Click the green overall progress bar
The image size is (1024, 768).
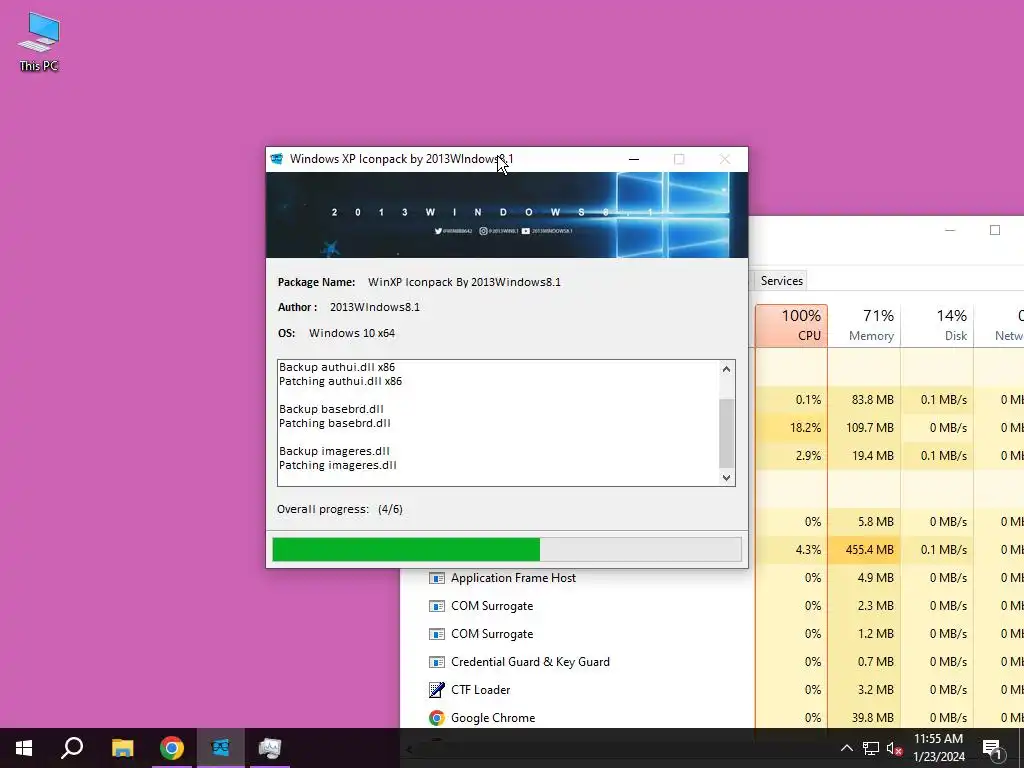pyautogui.click(x=507, y=549)
